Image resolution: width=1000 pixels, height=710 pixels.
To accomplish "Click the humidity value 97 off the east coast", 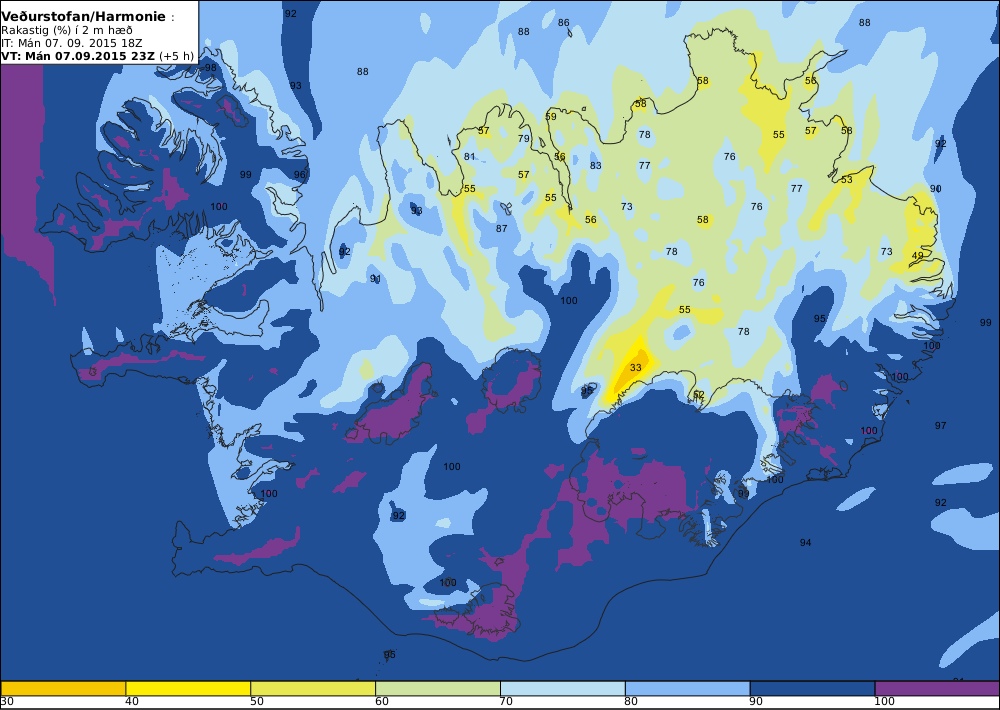I will click(x=940, y=425).
